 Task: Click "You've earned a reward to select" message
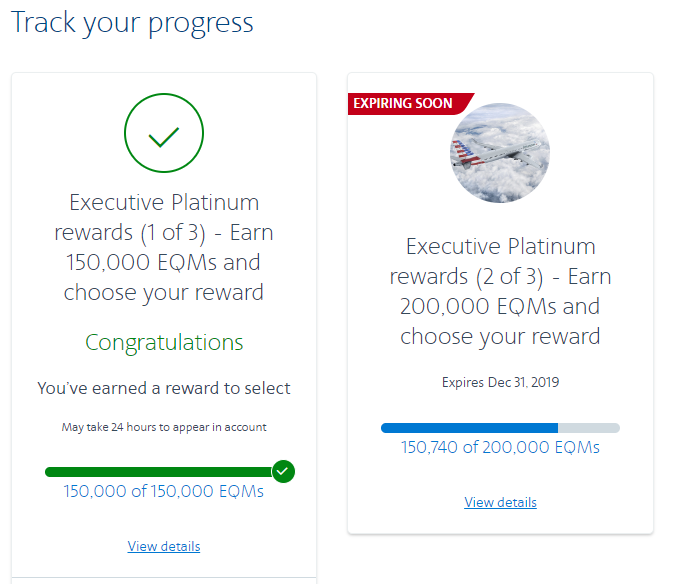(164, 388)
